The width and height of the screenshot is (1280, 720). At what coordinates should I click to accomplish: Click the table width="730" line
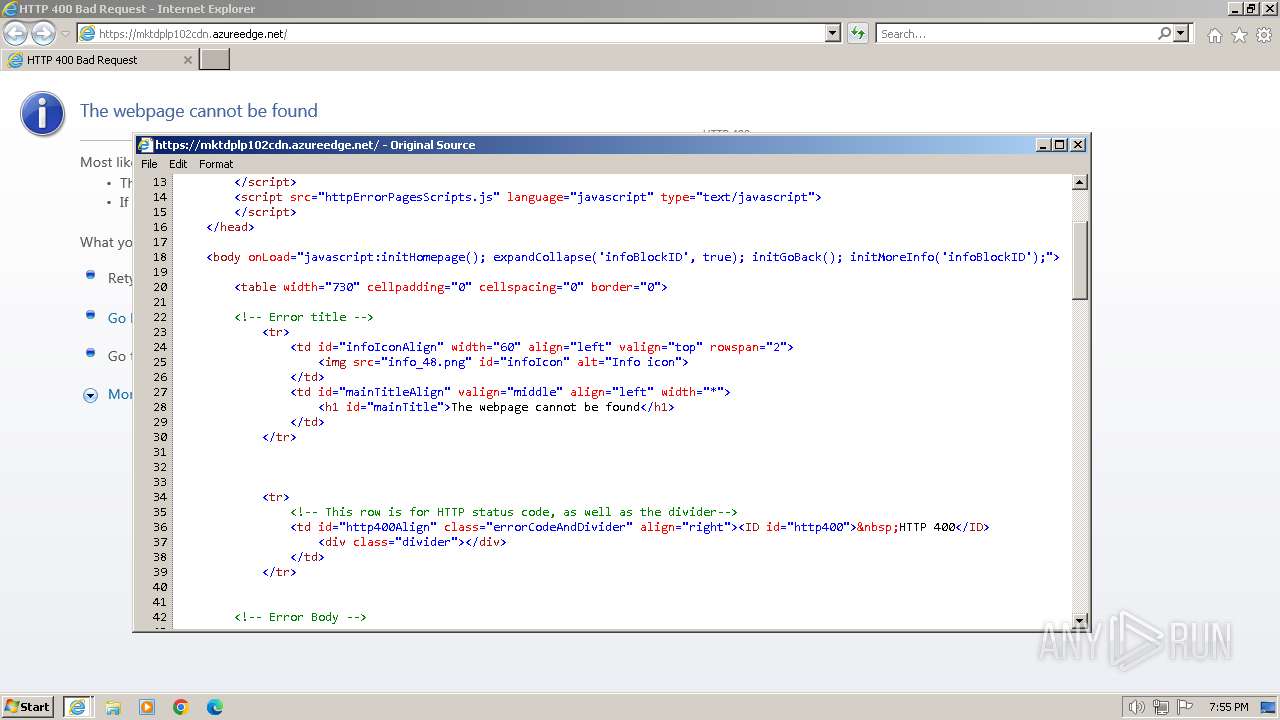pyautogui.click(x=451, y=287)
